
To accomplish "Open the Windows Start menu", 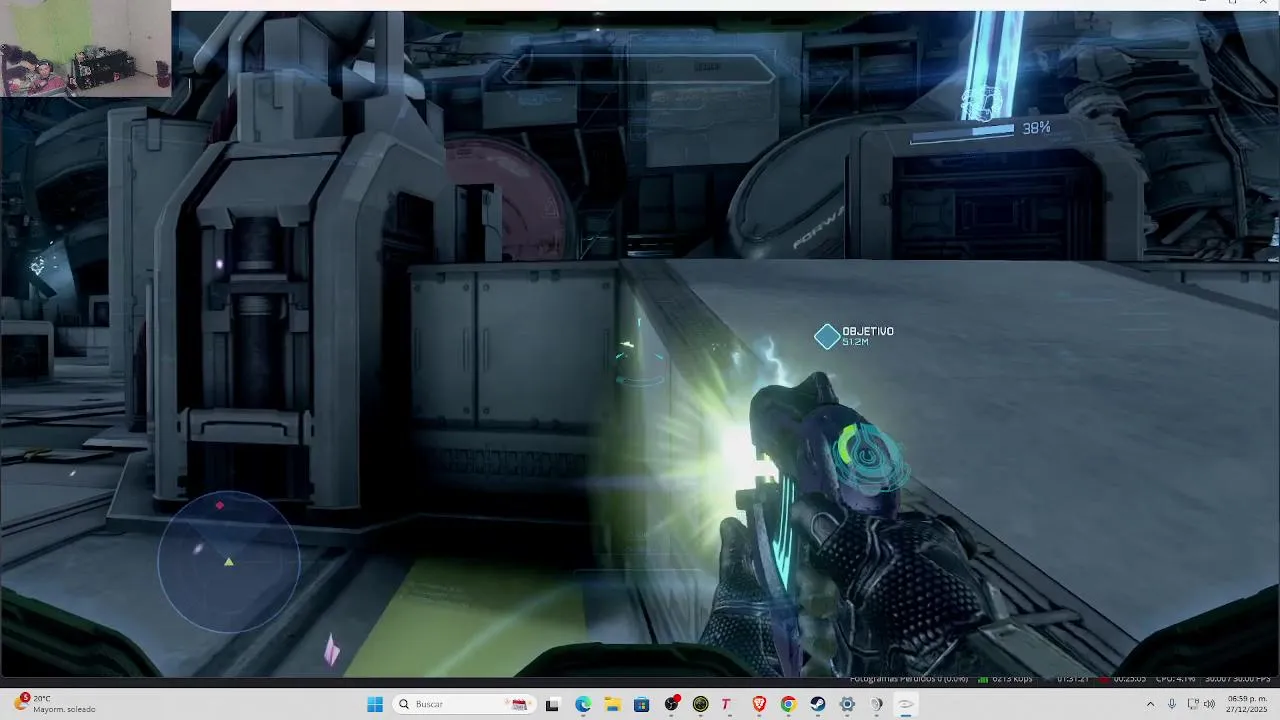I will coord(375,704).
